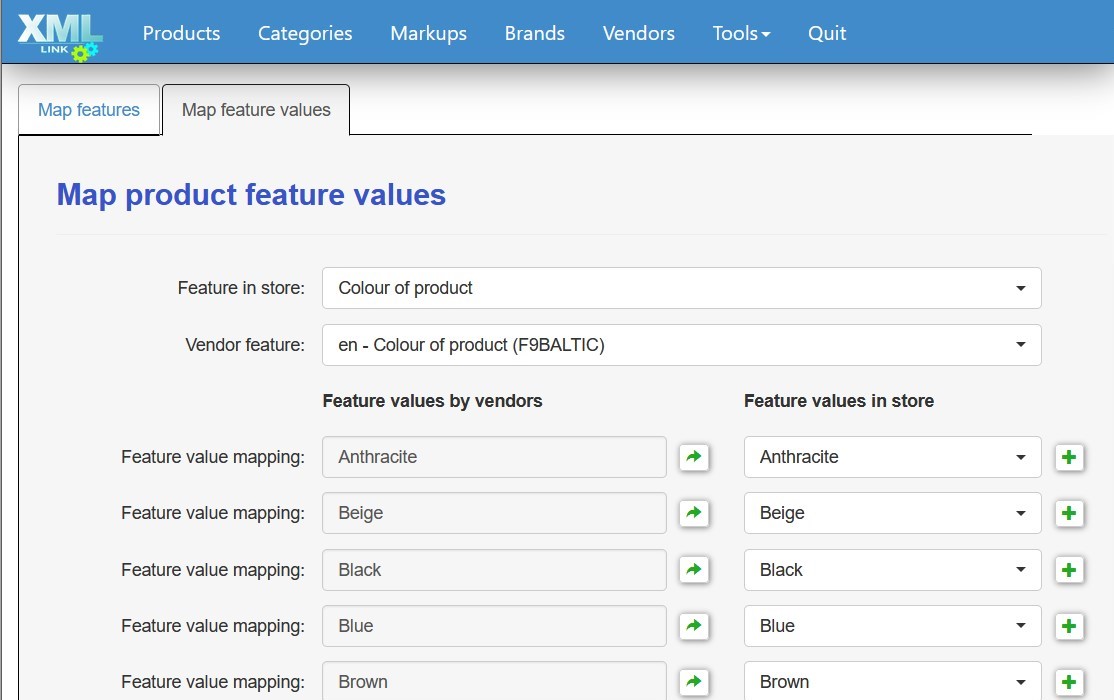Expand the Tools menu

pyautogui.click(x=741, y=33)
